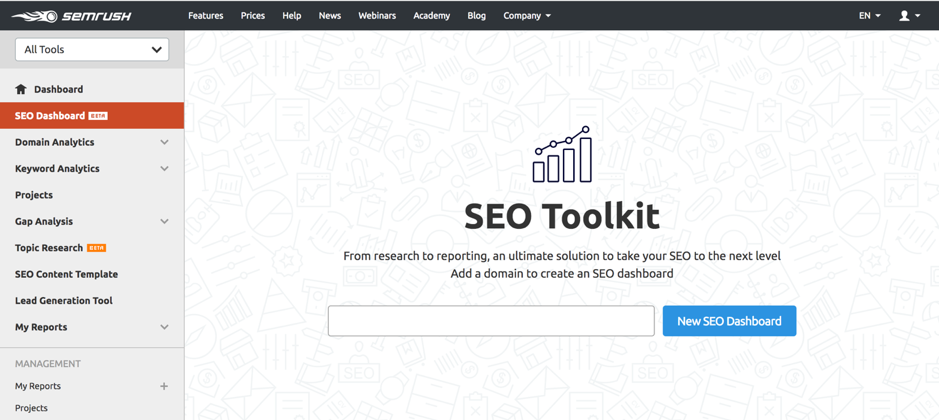Screen dimensions: 939x420
Task: Click the domain input field
Action: pos(491,321)
